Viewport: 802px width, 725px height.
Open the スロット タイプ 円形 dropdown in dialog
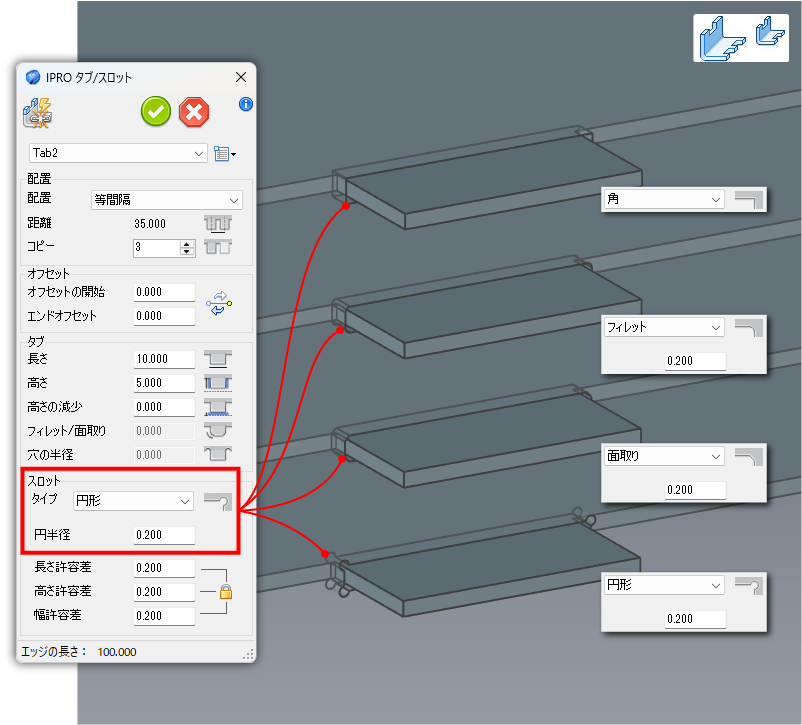[x=133, y=501]
